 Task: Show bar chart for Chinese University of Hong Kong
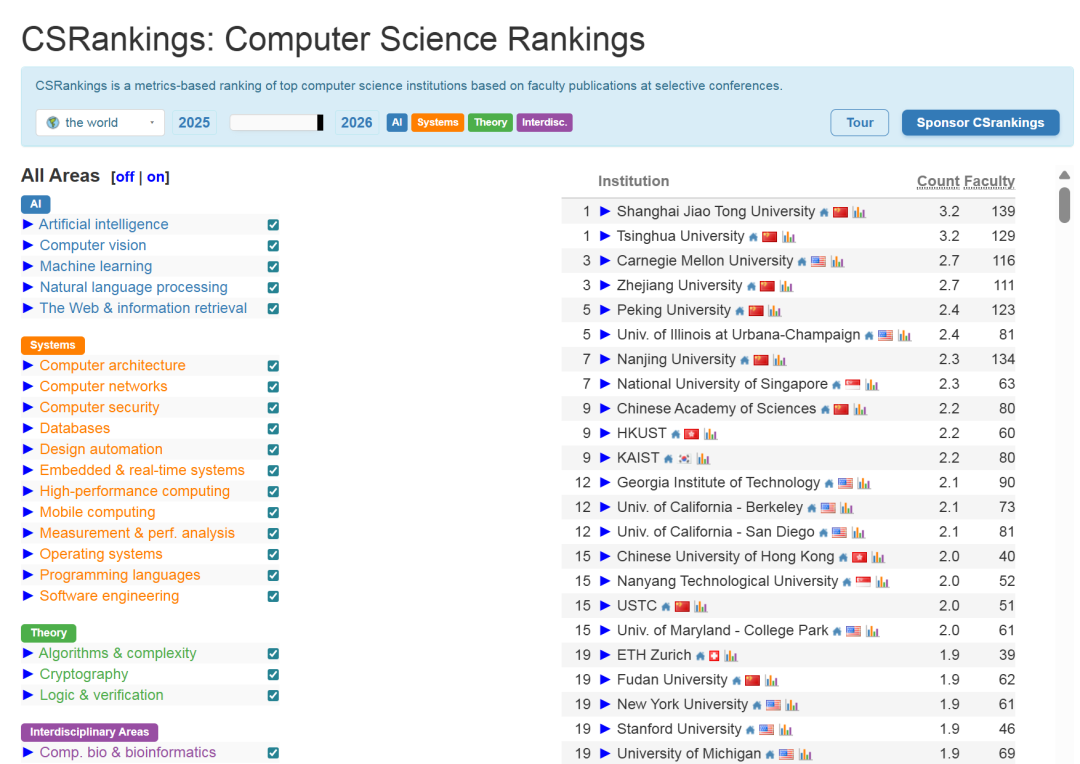[x=878, y=557]
